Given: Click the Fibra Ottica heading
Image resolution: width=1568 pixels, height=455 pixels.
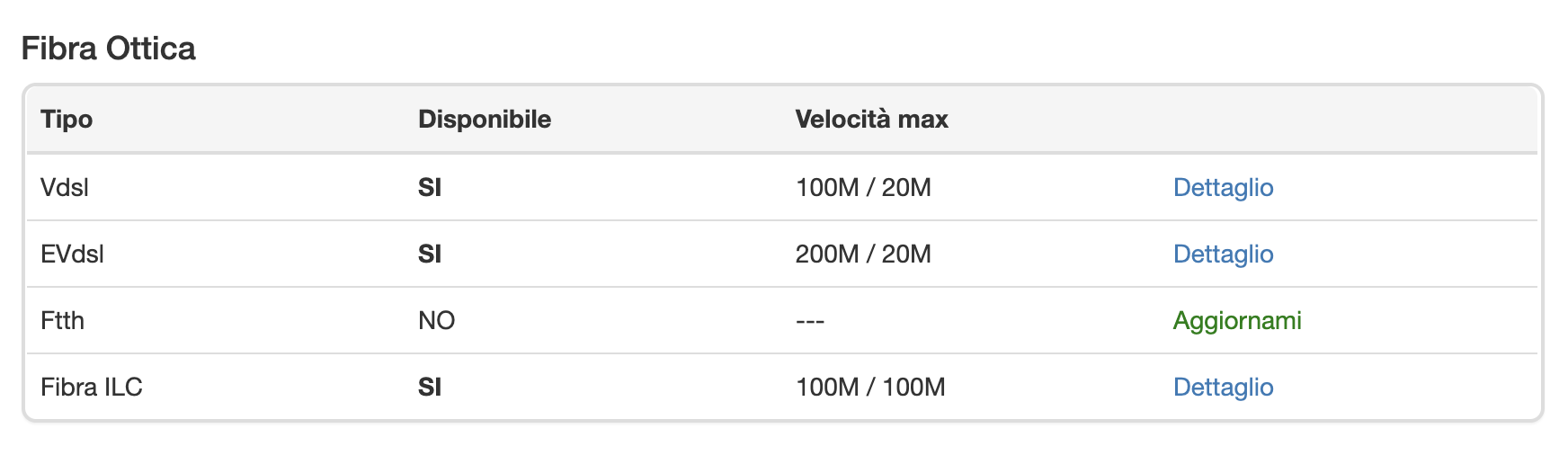Looking at the screenshot, I should (108, 48).
